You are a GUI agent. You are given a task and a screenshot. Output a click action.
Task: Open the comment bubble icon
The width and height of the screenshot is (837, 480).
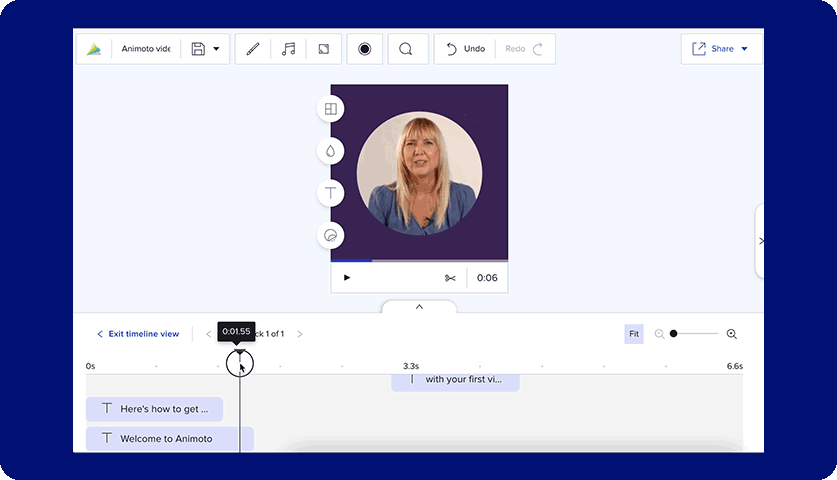pos(406,49)
